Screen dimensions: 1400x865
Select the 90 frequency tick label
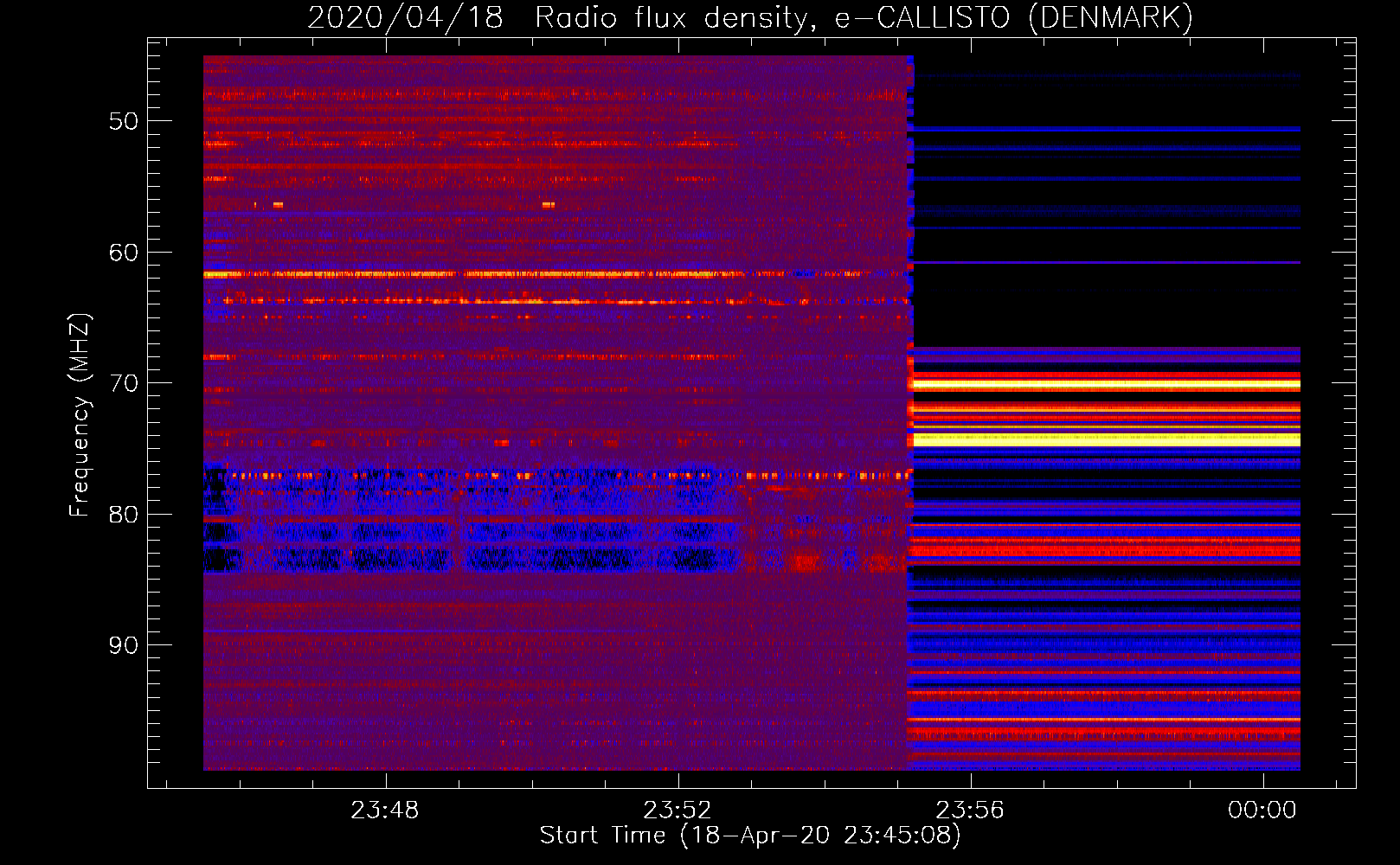tap(124, 645)
